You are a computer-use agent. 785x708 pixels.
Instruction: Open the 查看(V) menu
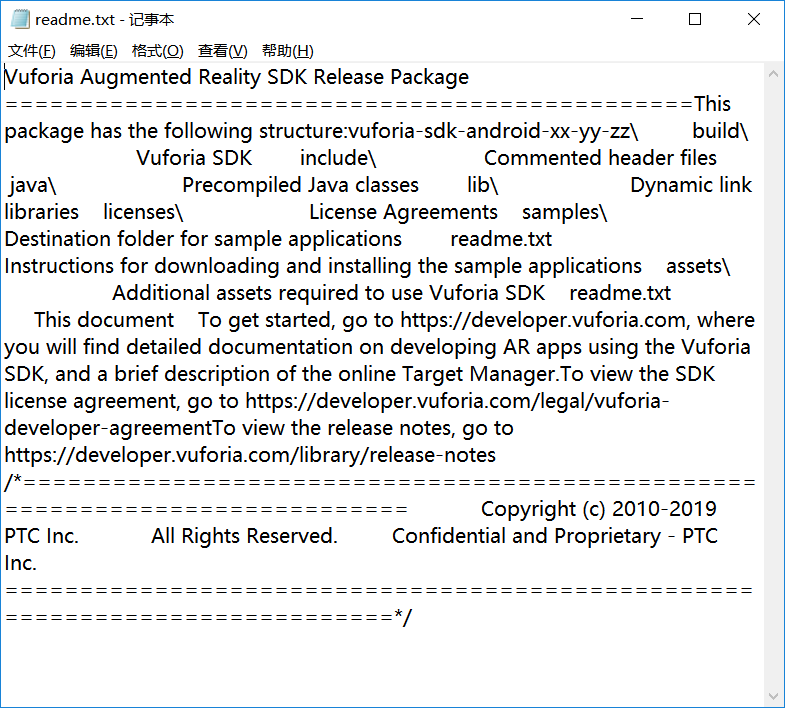pos(222,51)
